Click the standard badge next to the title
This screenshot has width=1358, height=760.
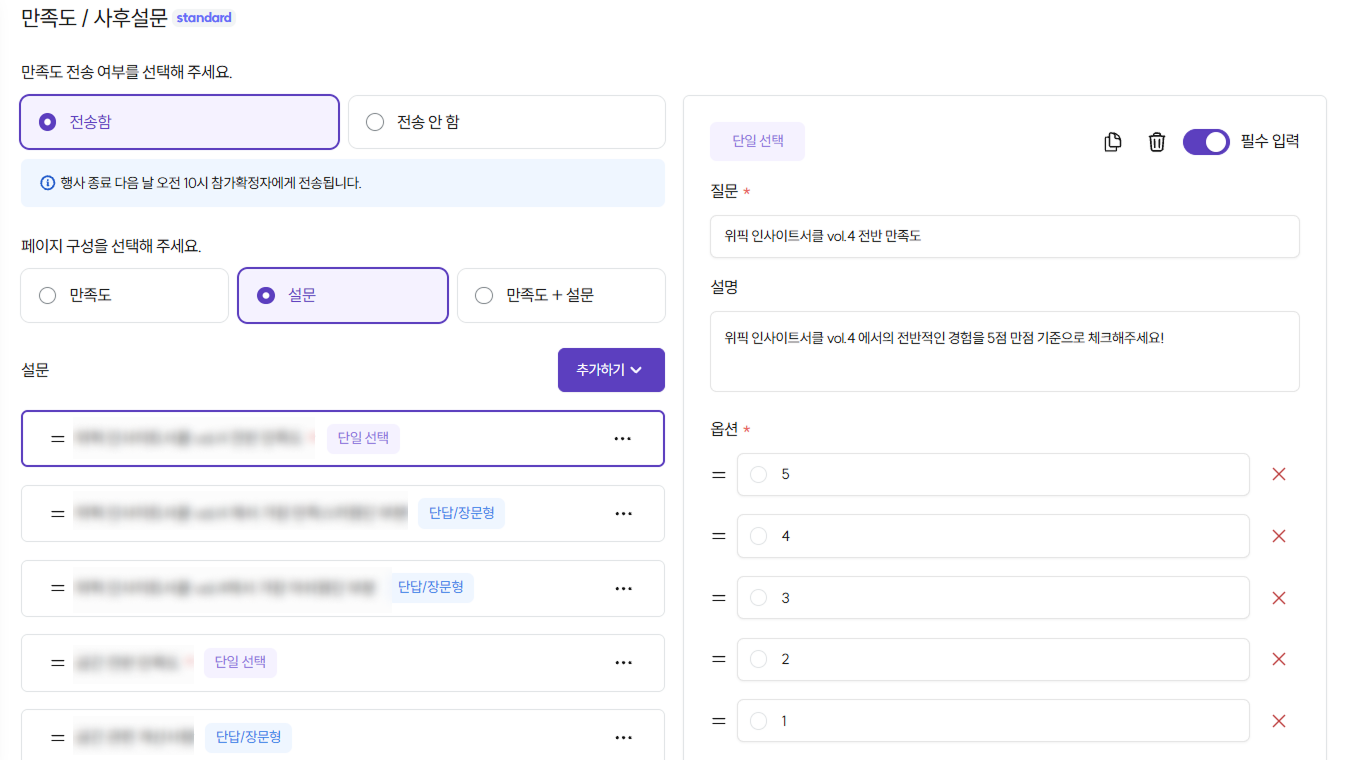tap(204, 17)
